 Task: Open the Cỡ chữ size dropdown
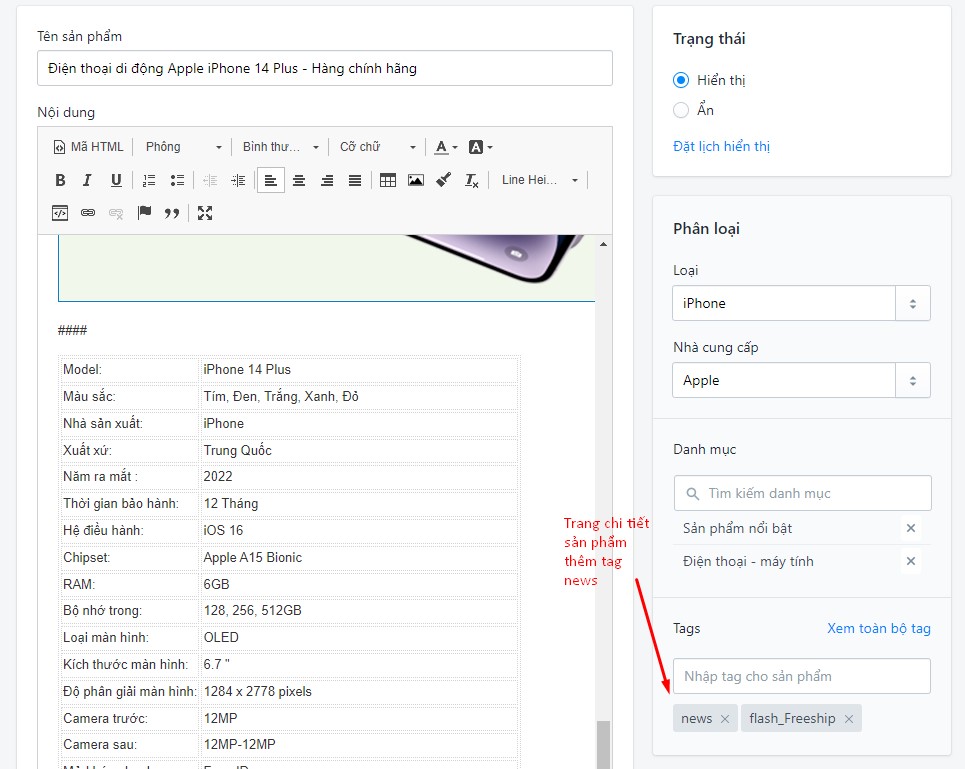point(378,147)
